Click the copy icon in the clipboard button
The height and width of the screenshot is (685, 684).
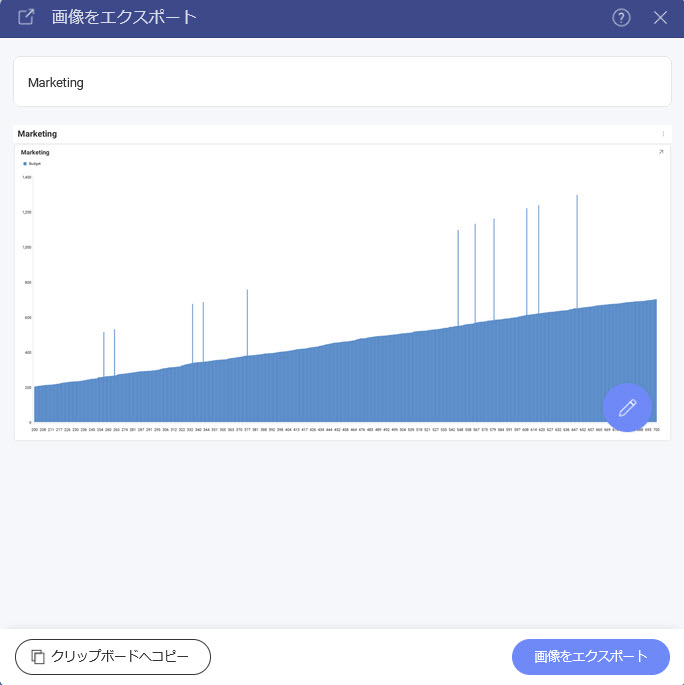(38, 657)
